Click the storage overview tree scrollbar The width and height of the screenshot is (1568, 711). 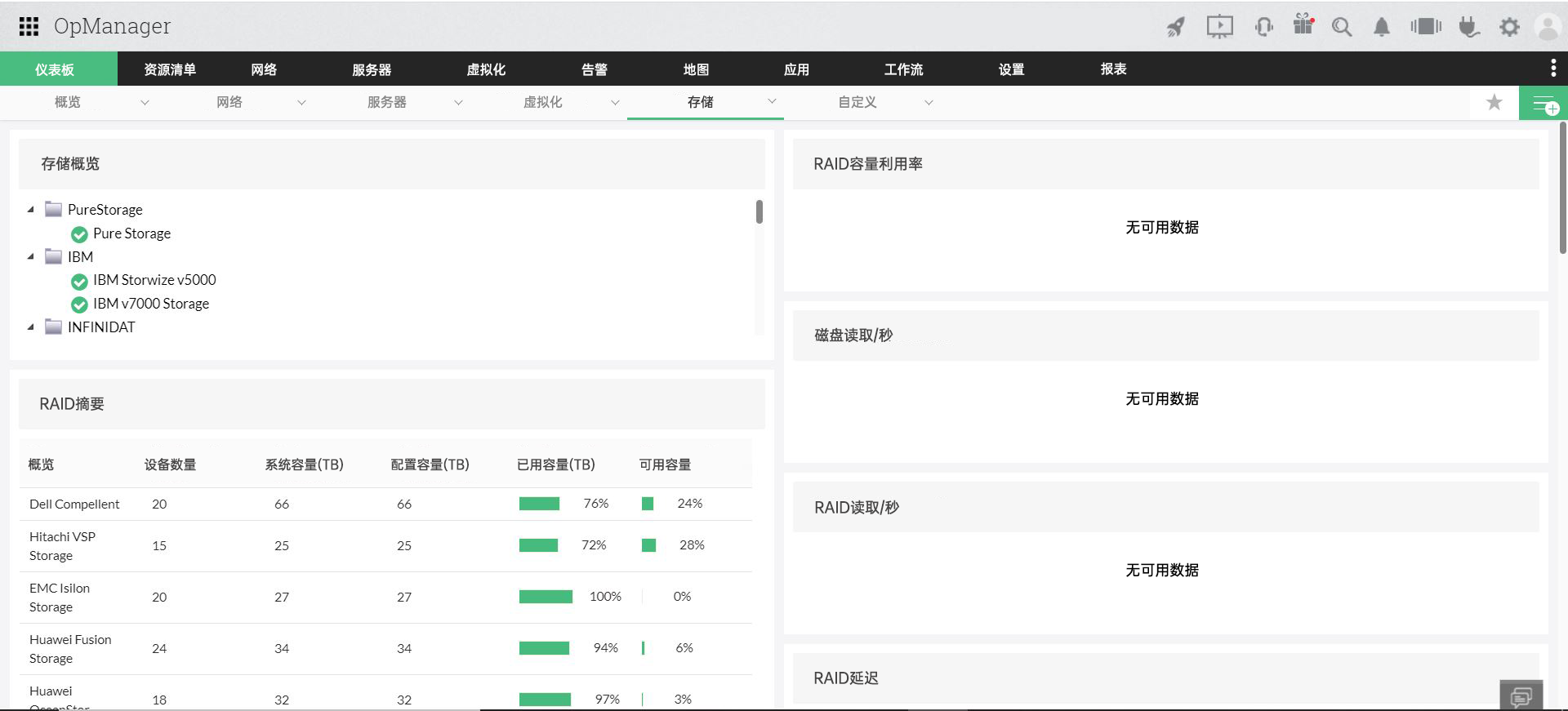point(759,211)
